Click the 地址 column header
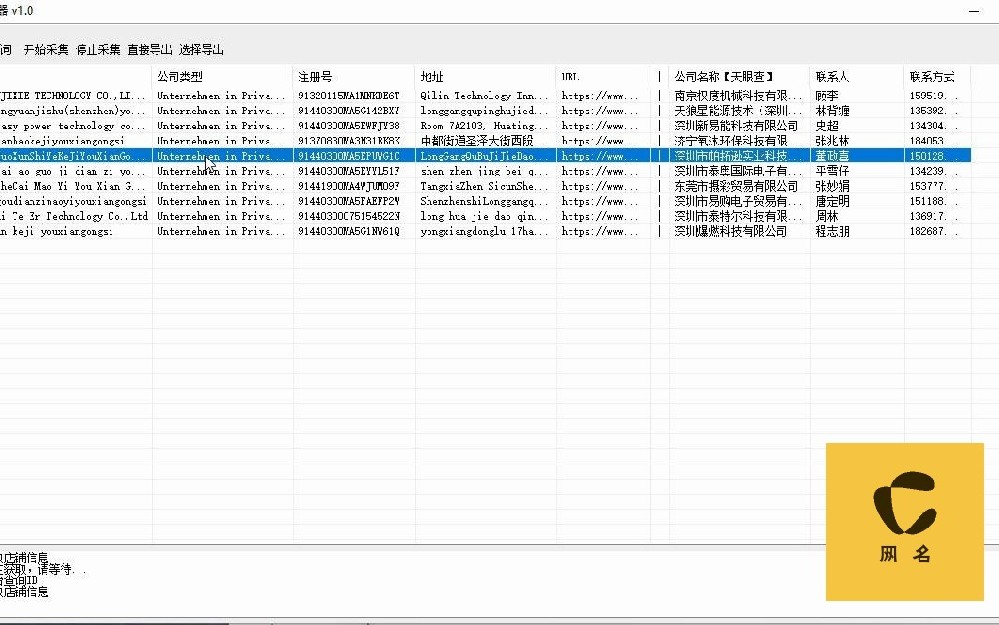 pyautogui.click(x=432, y=76)
